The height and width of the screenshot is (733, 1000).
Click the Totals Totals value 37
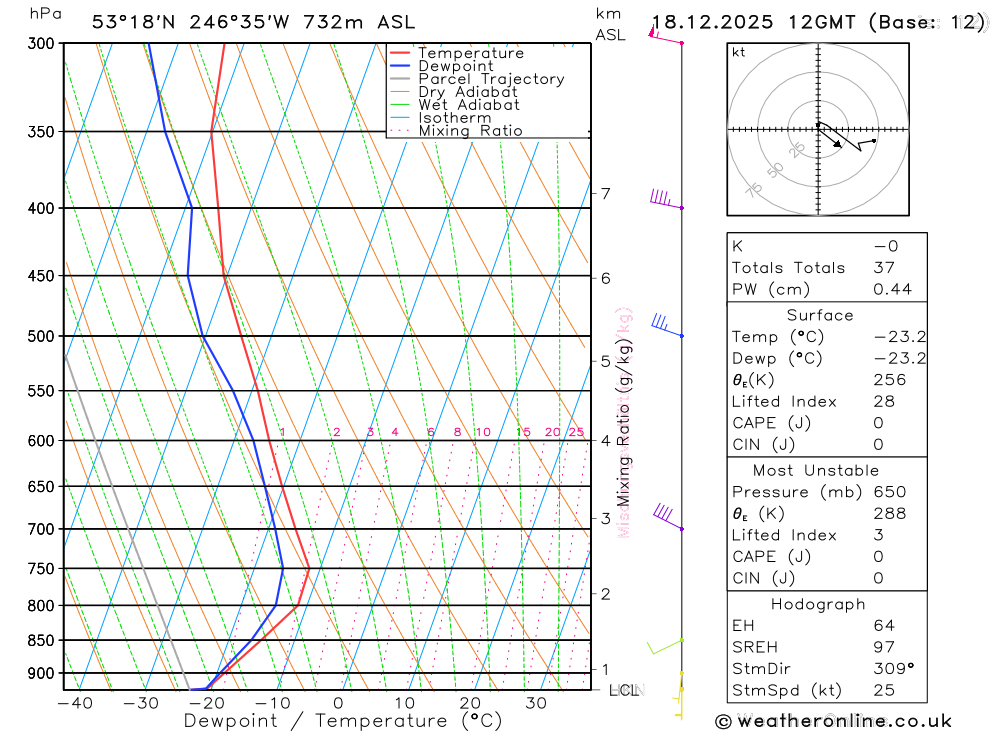pyautogui.click(x=884, y=268)
